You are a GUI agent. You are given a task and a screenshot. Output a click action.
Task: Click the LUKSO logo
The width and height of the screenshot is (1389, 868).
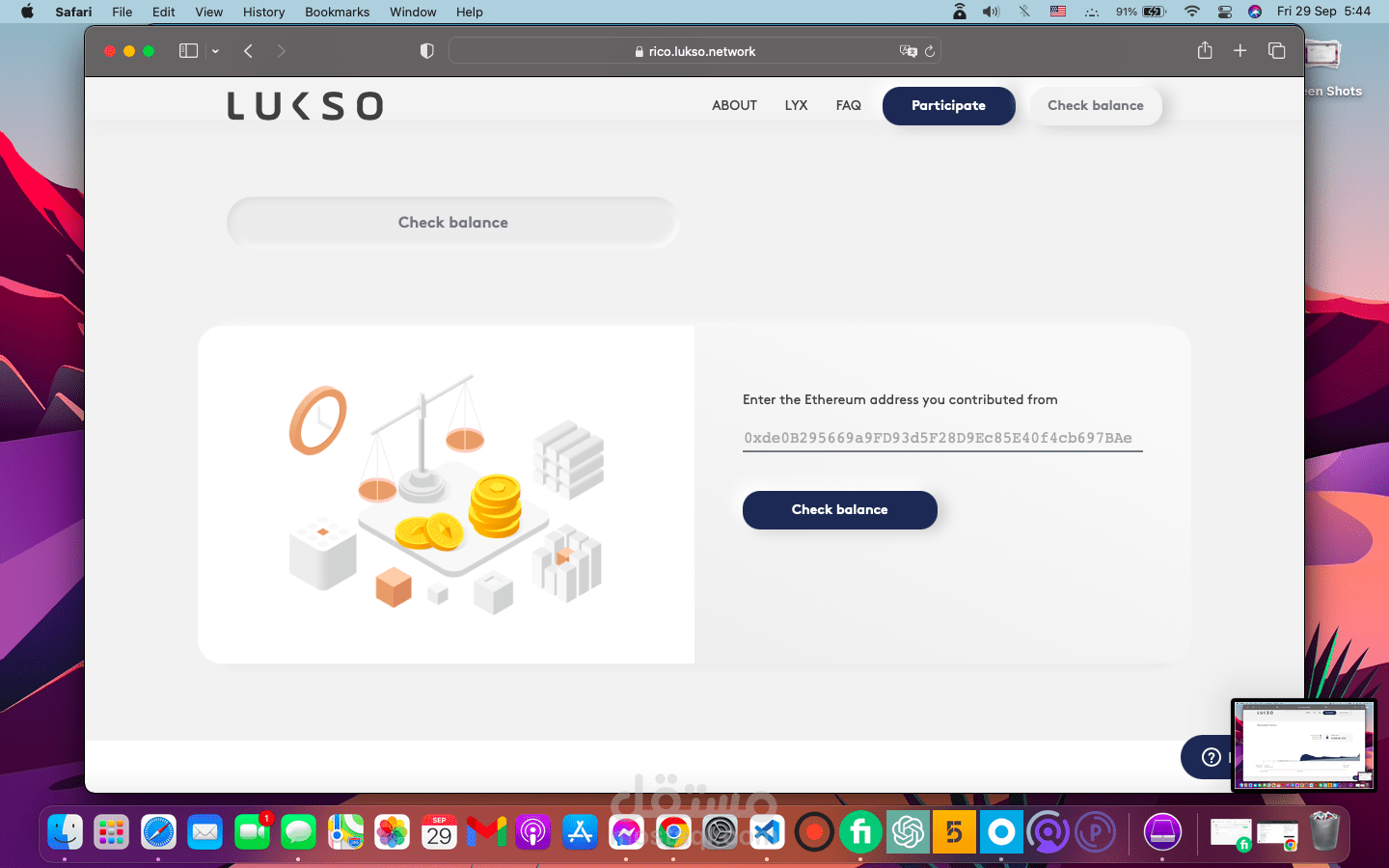click(x=305, y=106)
